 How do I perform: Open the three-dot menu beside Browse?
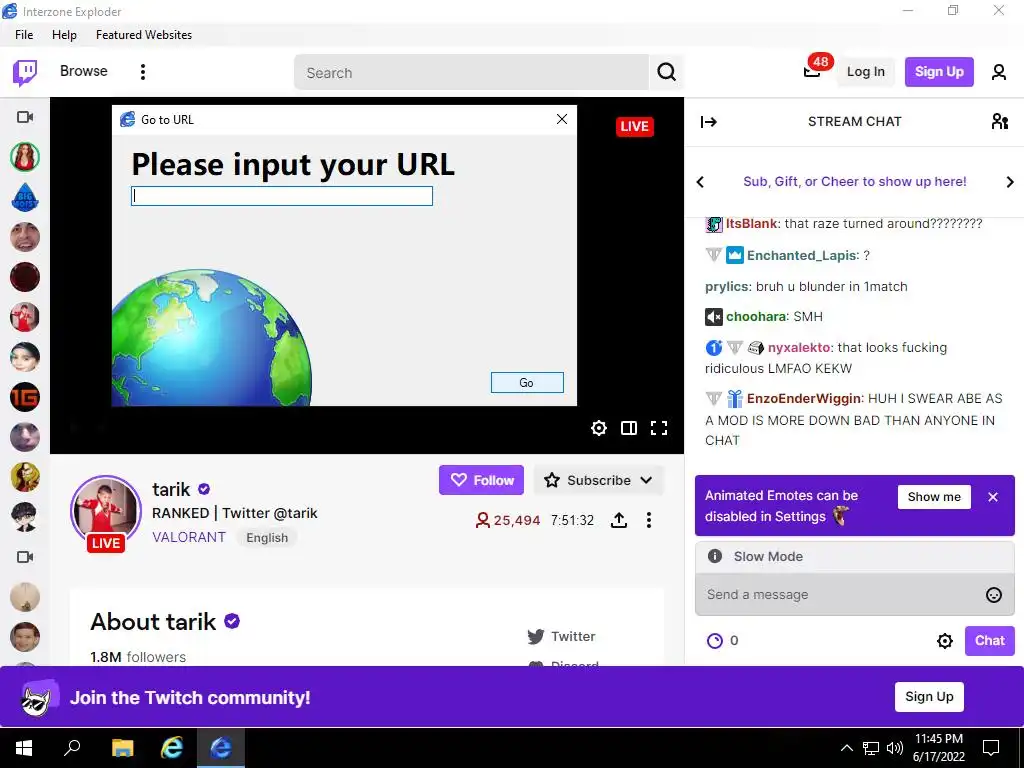point(142,72)
